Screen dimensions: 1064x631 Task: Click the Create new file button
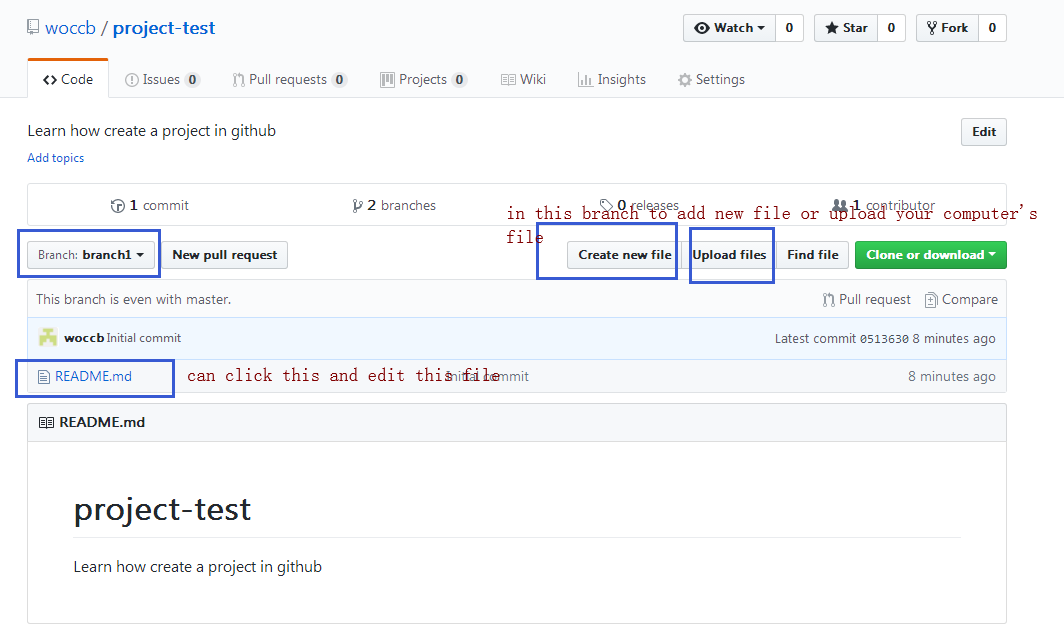pos(624,254)
